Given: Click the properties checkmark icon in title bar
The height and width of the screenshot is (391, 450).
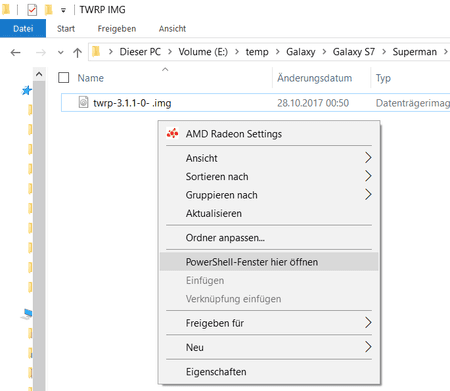Looking at the screenshot, I should [32, 10].
